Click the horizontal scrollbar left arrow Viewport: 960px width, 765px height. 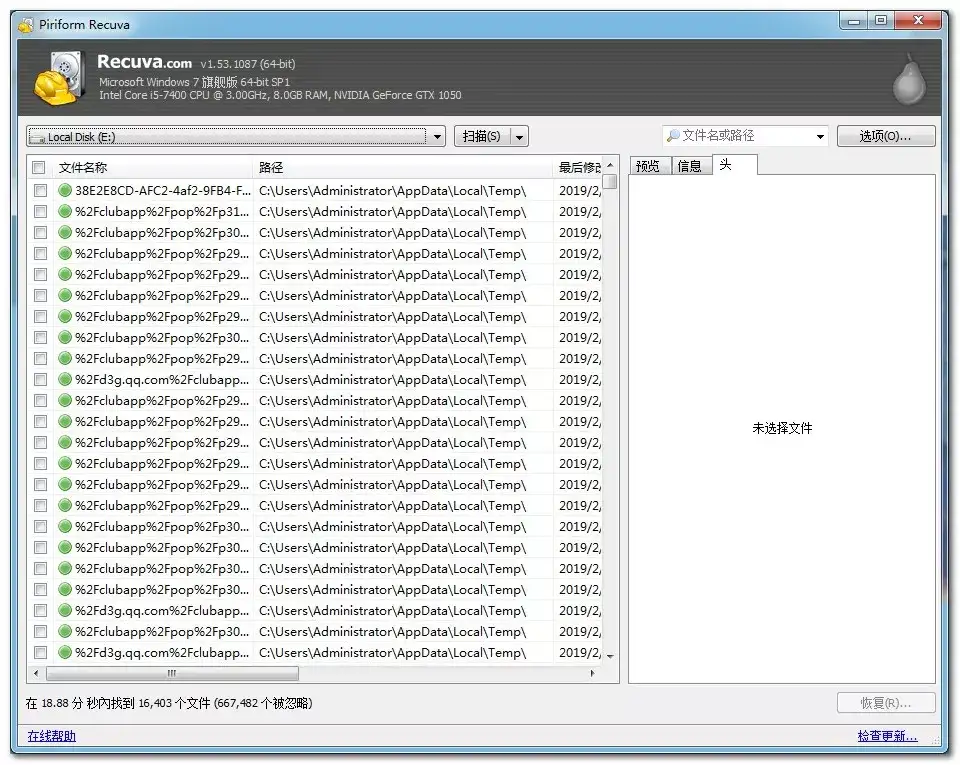(x=36, y=673)
